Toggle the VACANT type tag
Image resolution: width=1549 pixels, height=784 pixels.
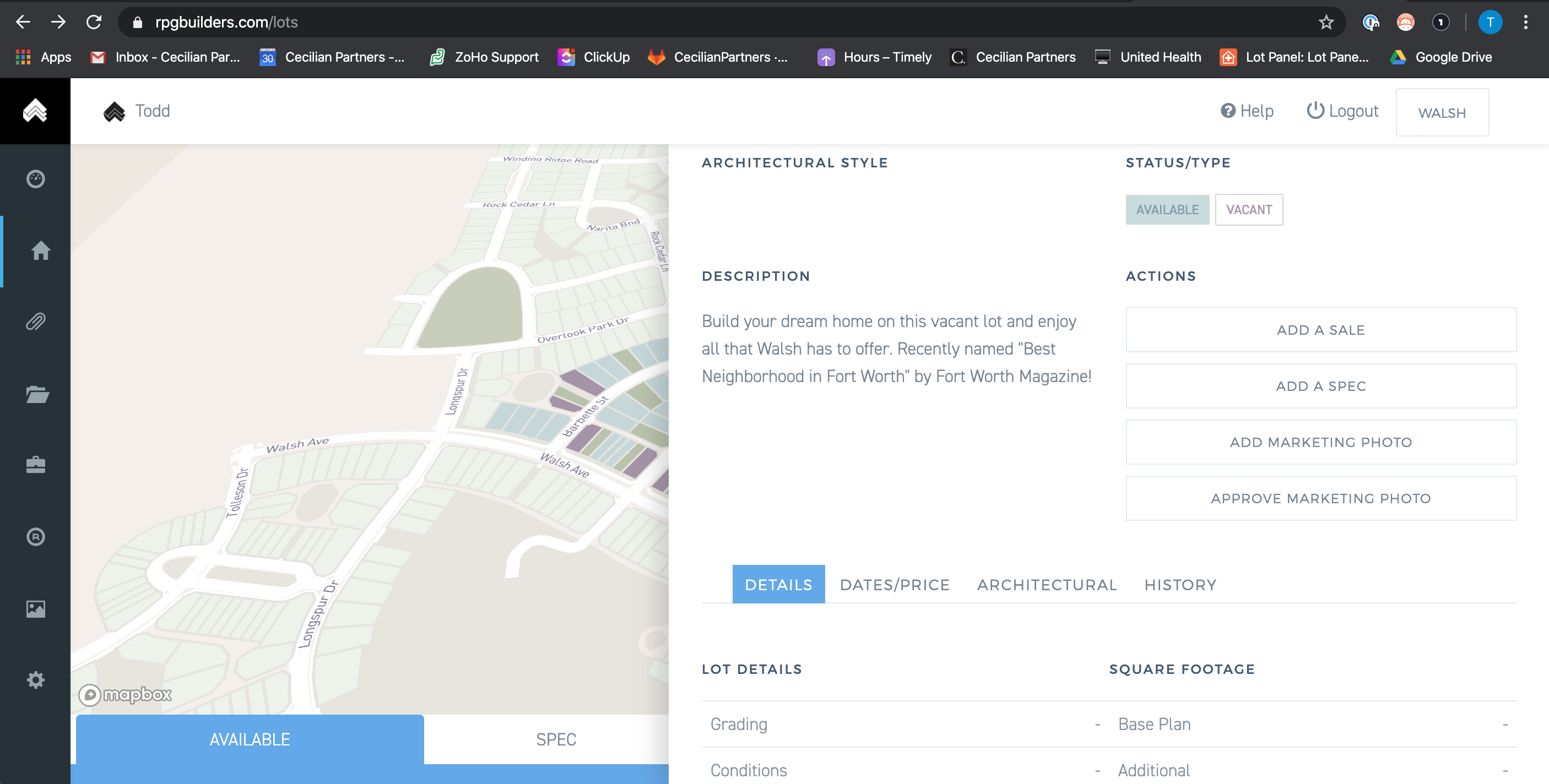[1248, 209]
